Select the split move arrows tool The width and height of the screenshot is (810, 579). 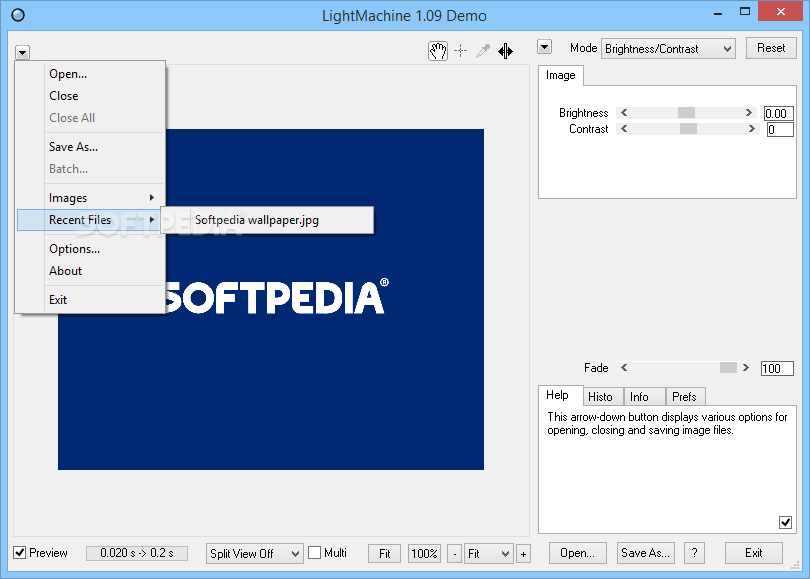click(505, 51)
